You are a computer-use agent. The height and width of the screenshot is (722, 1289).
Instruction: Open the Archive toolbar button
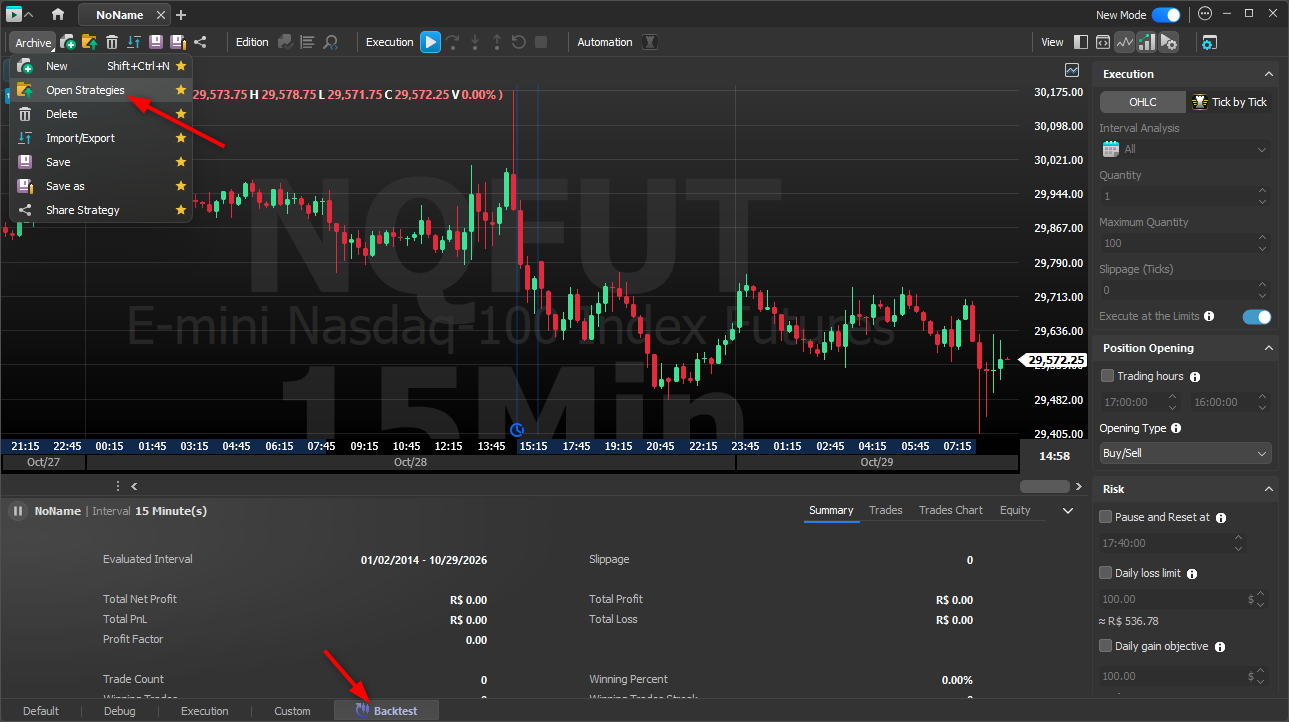32,42
